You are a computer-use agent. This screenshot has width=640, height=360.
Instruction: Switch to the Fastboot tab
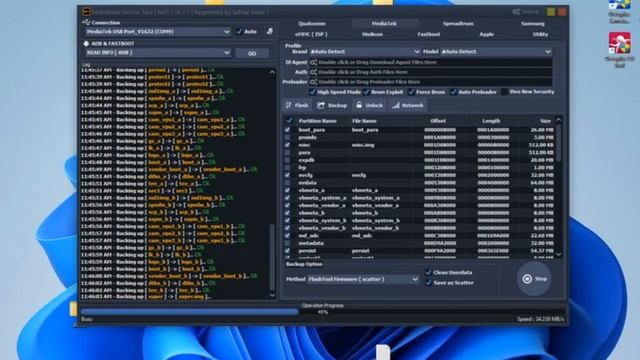[429, 34]
